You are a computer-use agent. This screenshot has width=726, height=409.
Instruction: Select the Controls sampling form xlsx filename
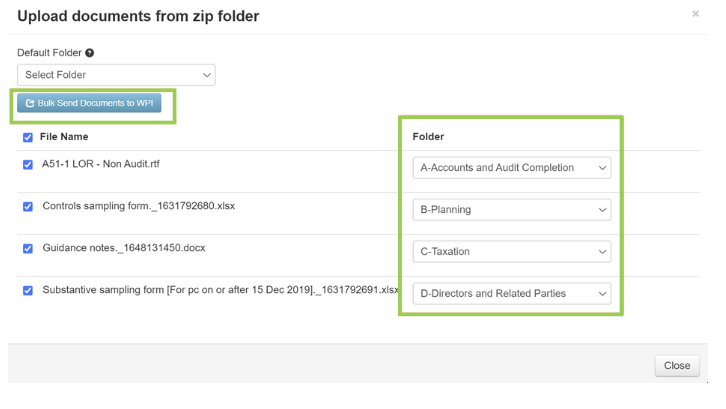pyautogui.click(x=138, y=207)
